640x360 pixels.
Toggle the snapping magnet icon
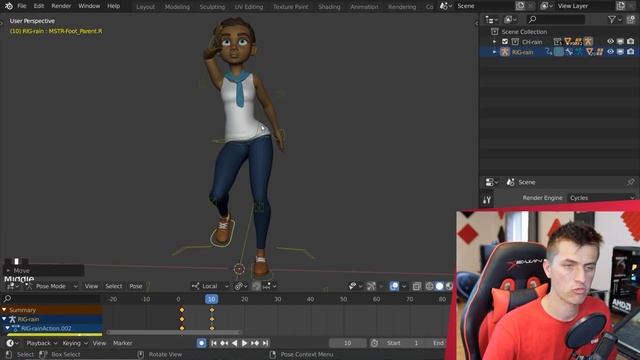[x=256, y=286]
